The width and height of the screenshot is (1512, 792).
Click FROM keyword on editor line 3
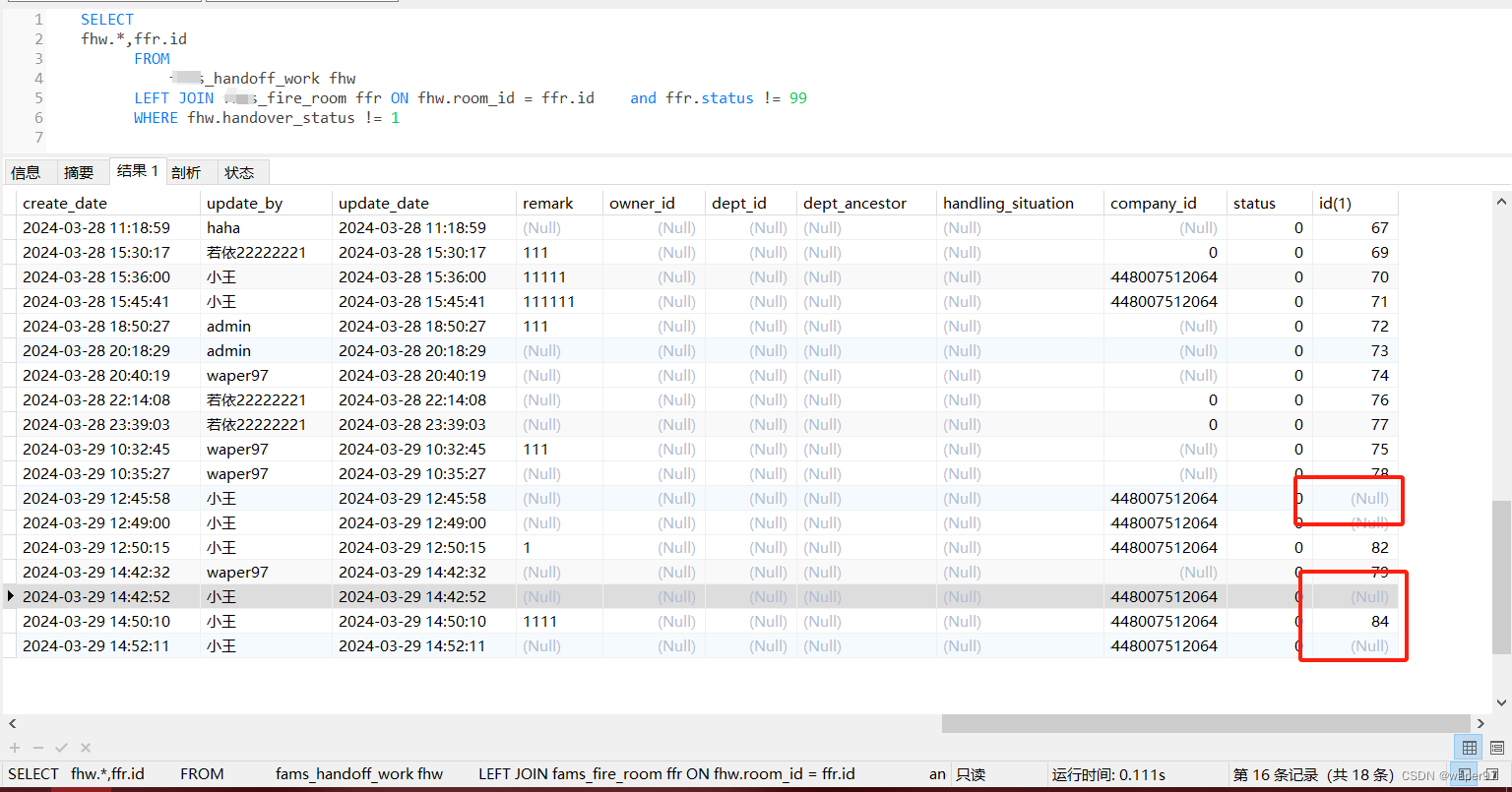[x=153, y=58]
